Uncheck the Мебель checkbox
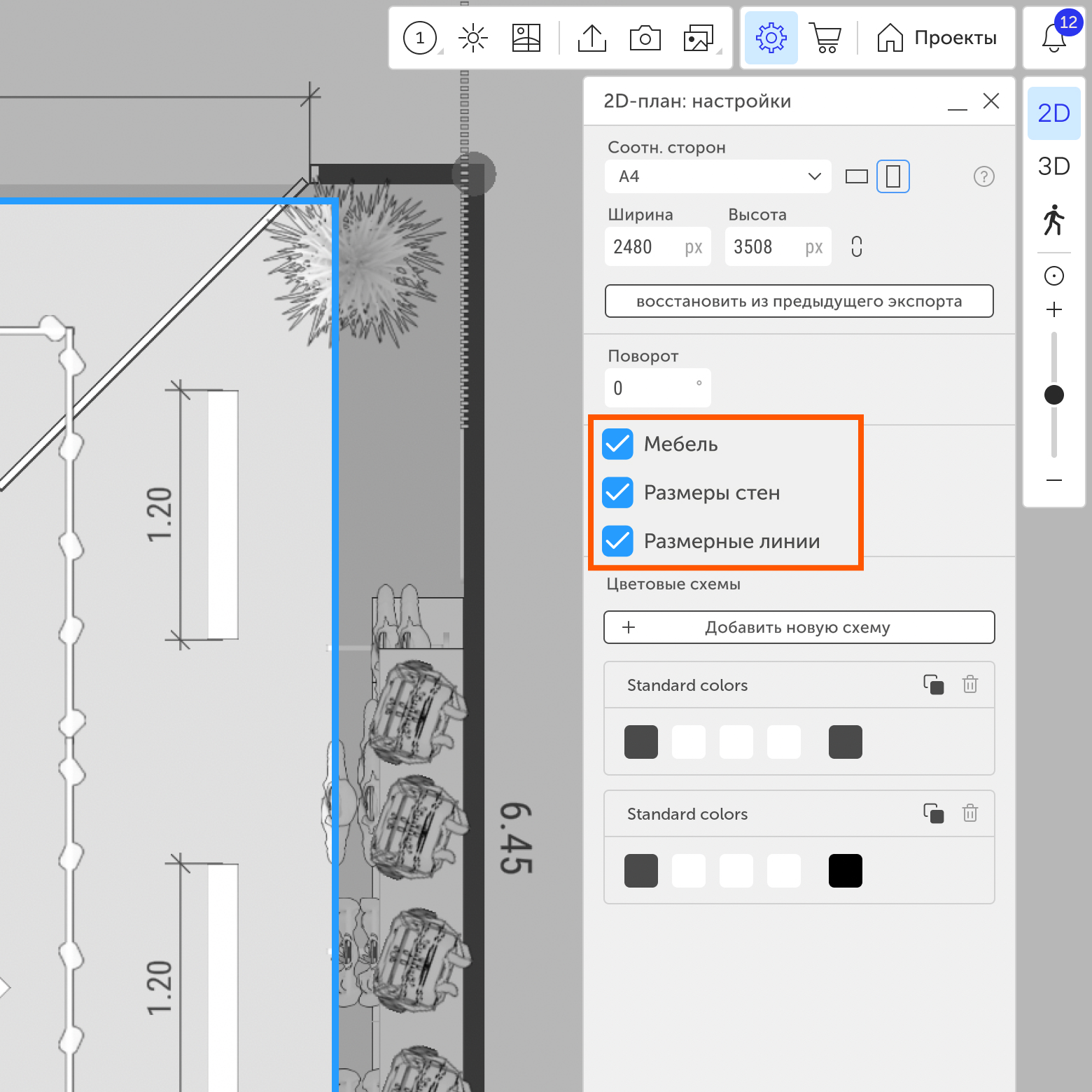The width and height of the screenshot is (1092, 1092). click(618, 444)
